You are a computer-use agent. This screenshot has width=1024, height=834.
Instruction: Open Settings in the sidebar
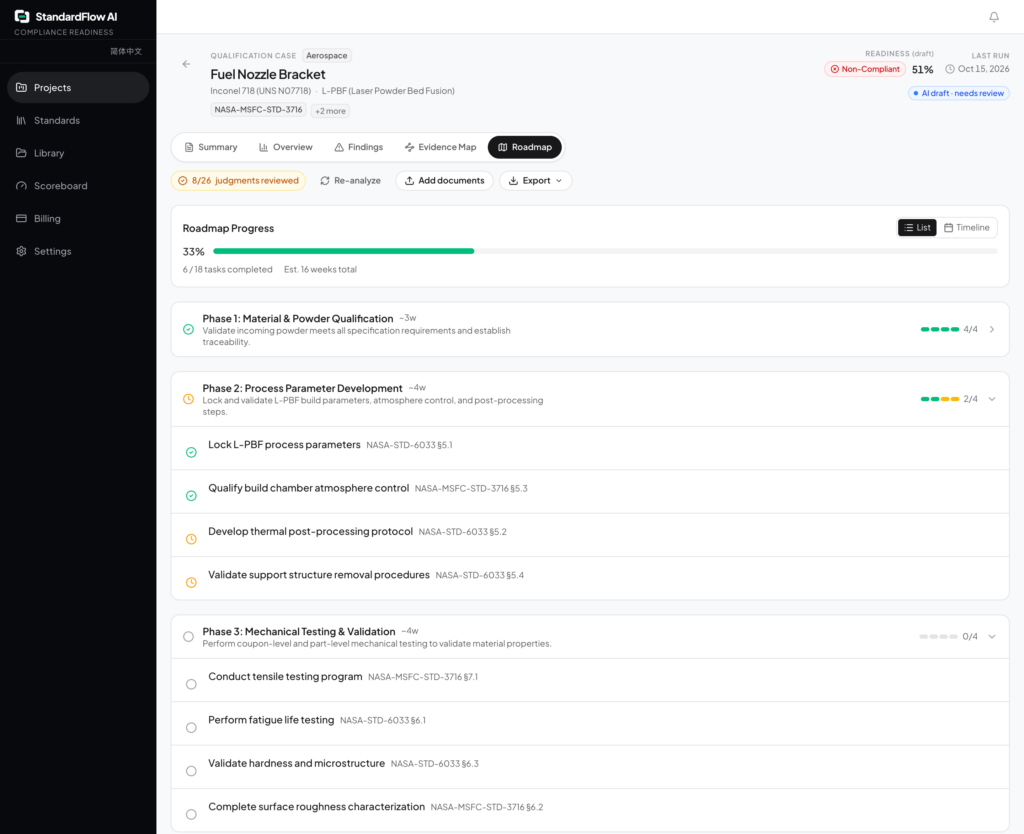78,251
